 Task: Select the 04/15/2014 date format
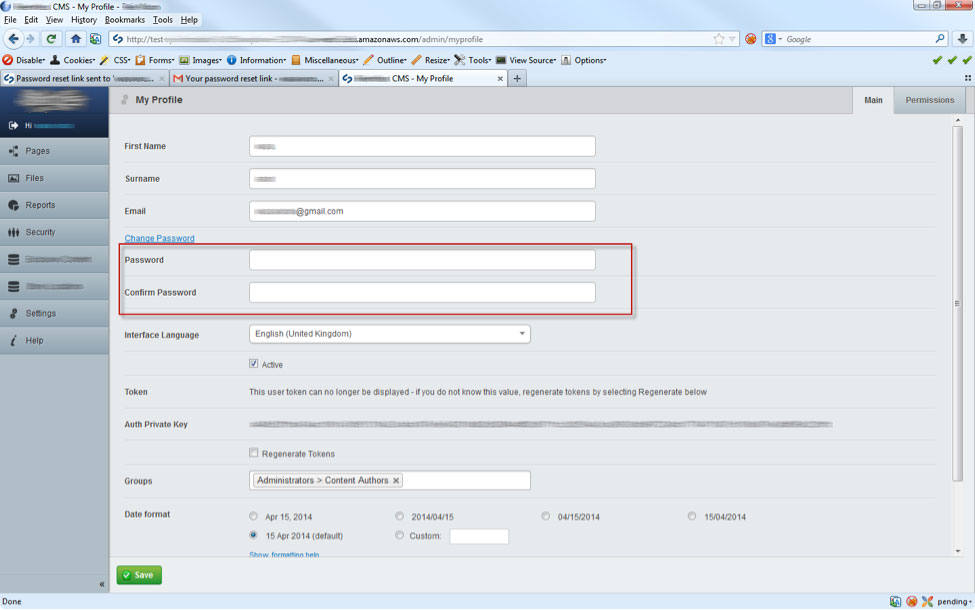click(x=545, y=515)
